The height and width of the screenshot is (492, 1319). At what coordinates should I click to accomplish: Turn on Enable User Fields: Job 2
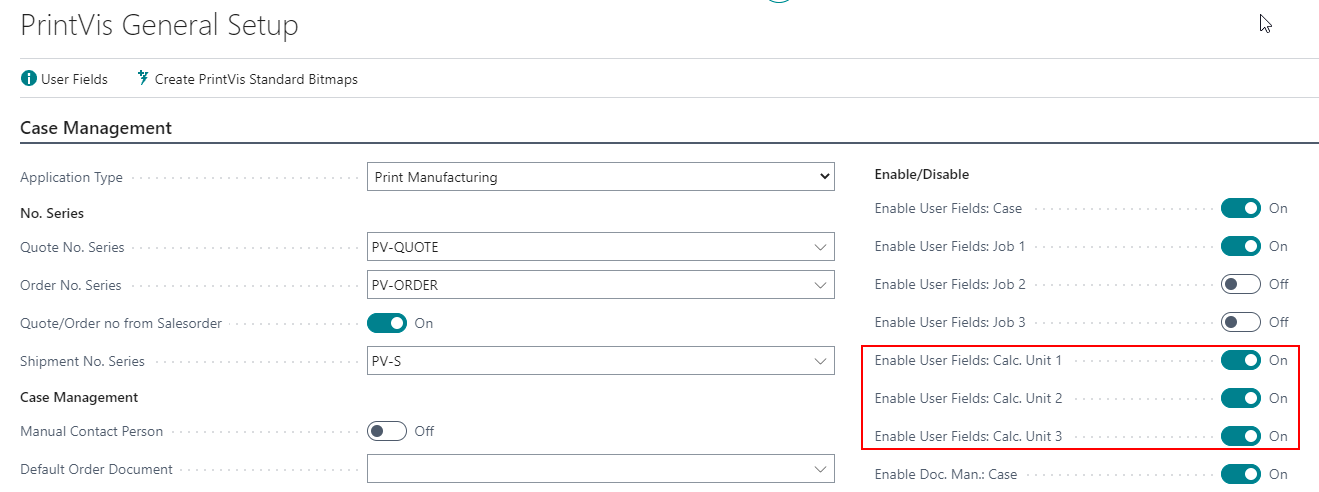pyautogui.click(x=1241, y=284)
